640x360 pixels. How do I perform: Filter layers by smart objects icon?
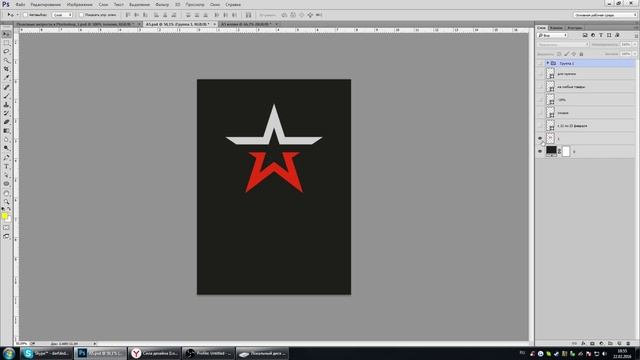point(617,36)
